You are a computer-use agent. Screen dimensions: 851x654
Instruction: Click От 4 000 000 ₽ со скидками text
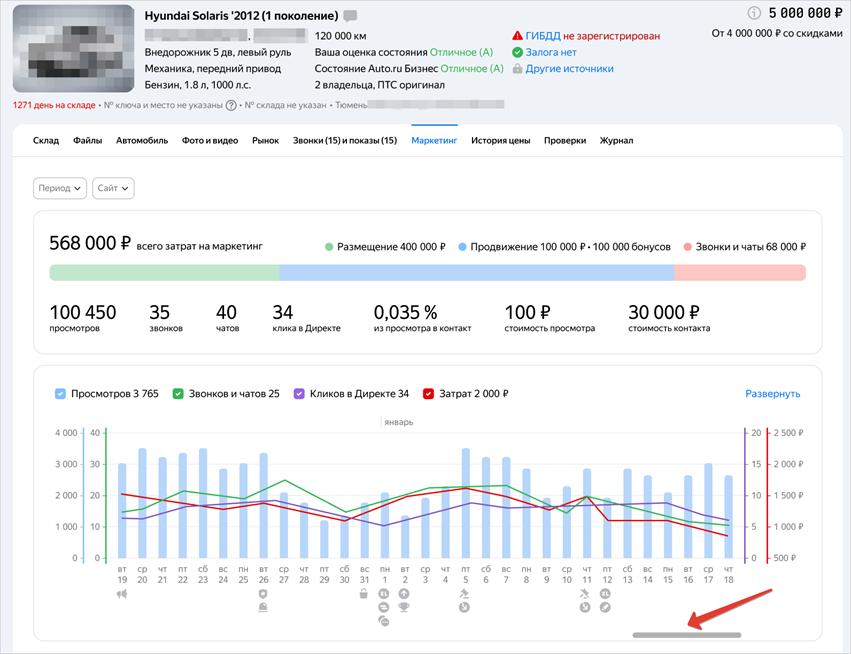(x=777, y=33)
